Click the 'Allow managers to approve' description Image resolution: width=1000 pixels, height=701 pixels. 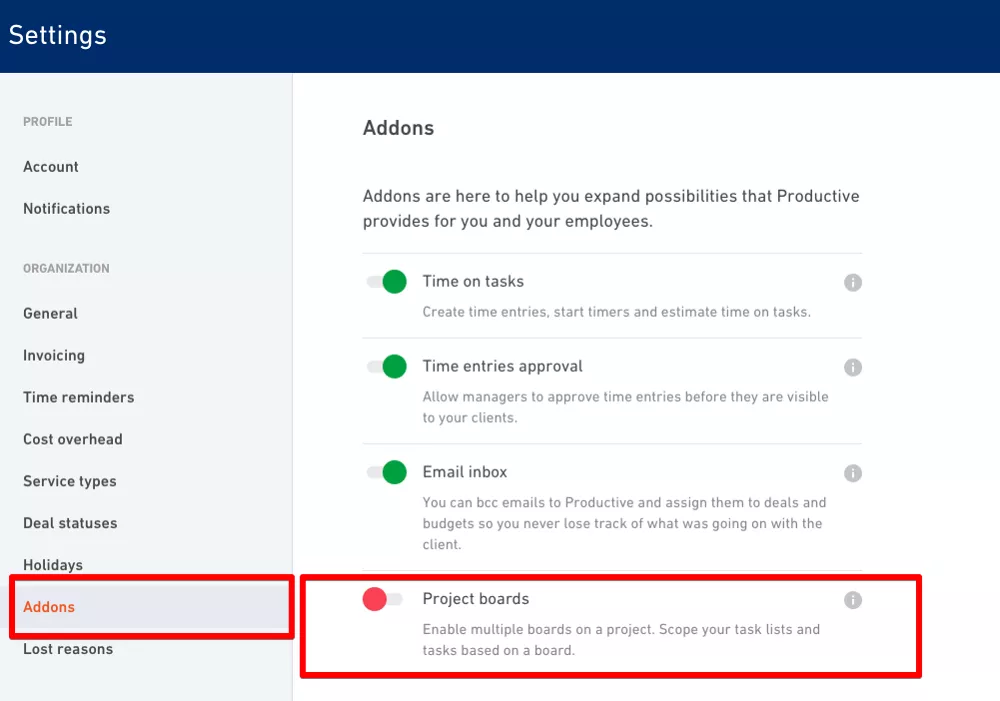626,407
